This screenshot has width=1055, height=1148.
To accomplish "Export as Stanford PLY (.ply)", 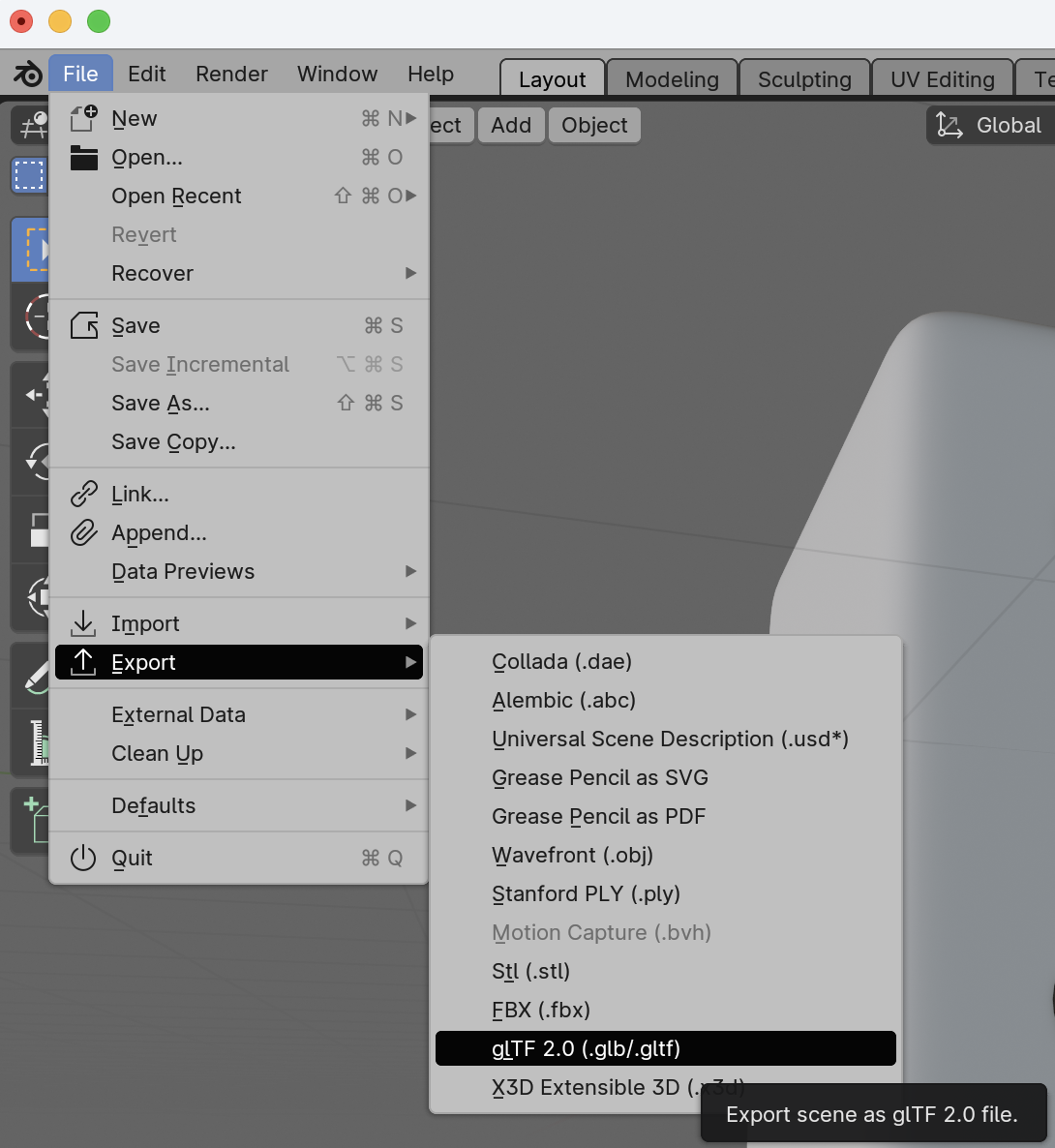I will (x=666, y=893).
